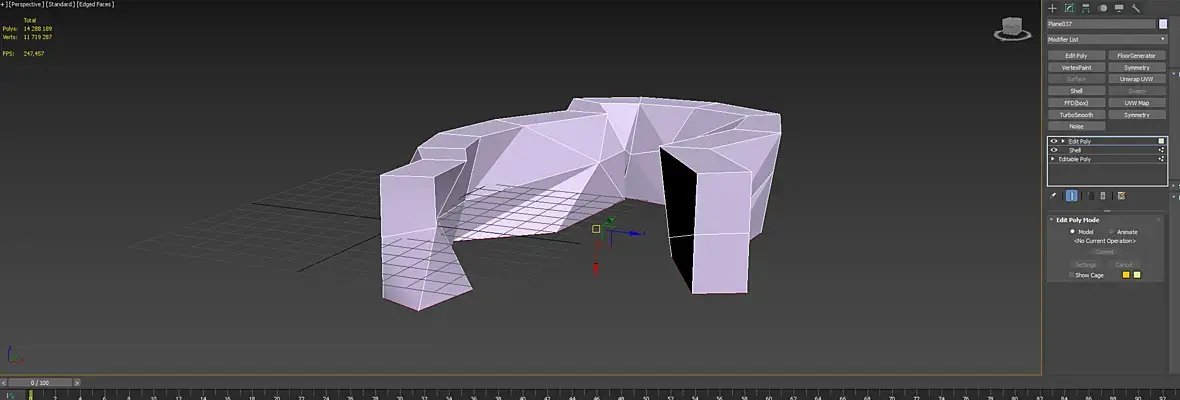1180x400 pixels.
Task: Toggle the Edit Poly modifier eye icon
Action: coord(1054,141)
